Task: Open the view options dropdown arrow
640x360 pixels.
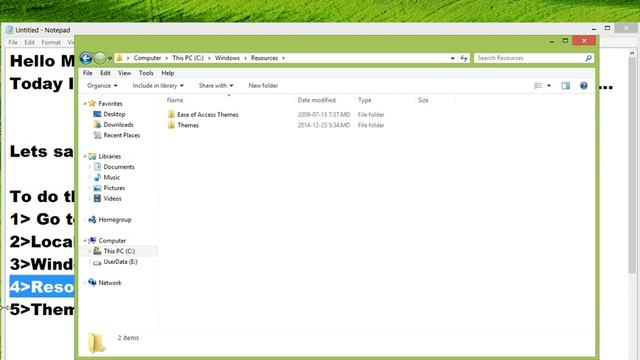Action: click(549, 86)
